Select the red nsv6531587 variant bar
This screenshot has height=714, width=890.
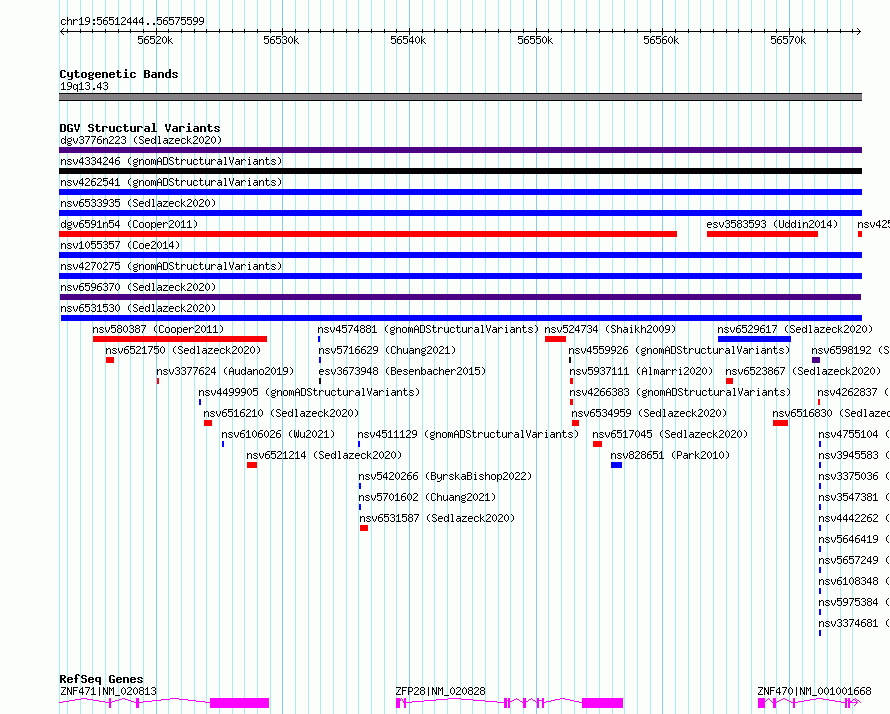(364, 528)
